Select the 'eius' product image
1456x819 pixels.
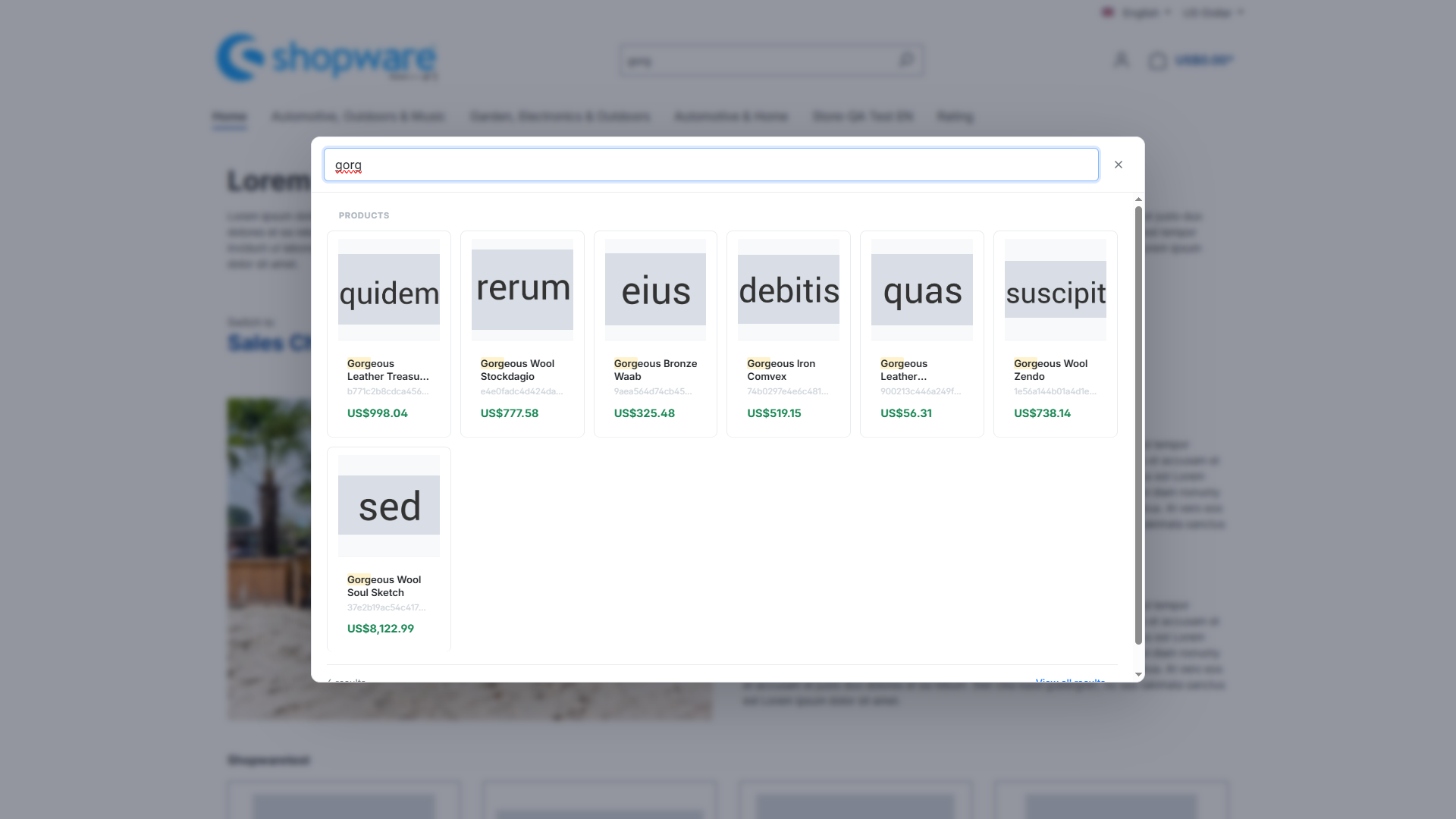(x=655, y=290)
